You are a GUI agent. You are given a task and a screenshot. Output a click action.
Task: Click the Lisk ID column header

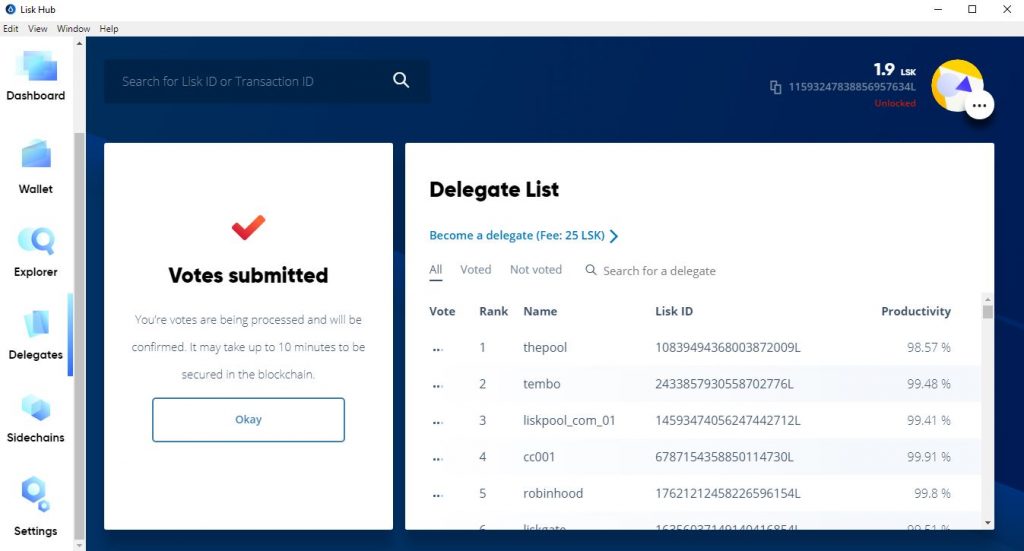674,311
